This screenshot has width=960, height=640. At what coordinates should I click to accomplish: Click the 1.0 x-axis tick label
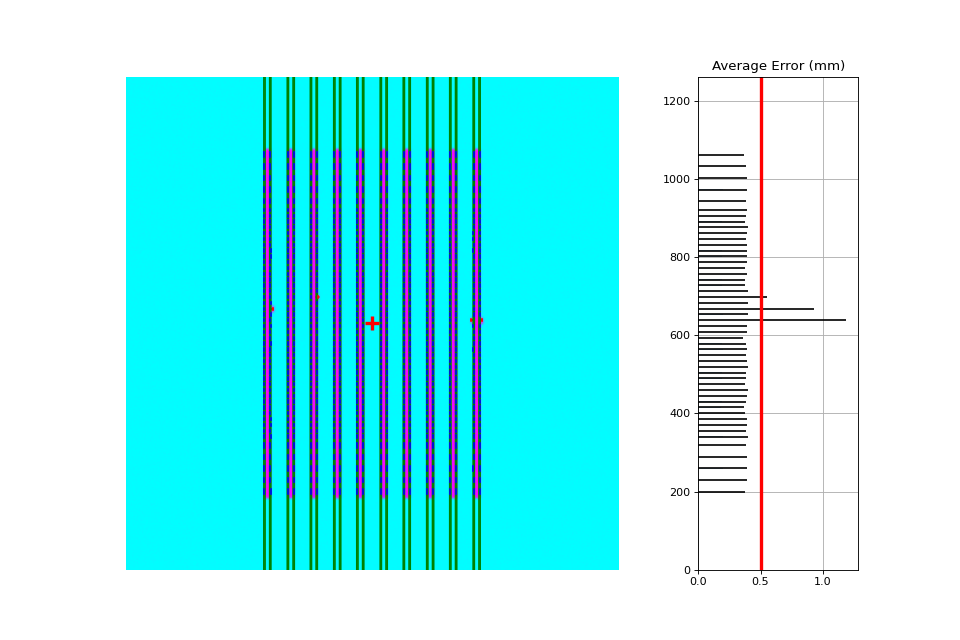click(822, 581)
